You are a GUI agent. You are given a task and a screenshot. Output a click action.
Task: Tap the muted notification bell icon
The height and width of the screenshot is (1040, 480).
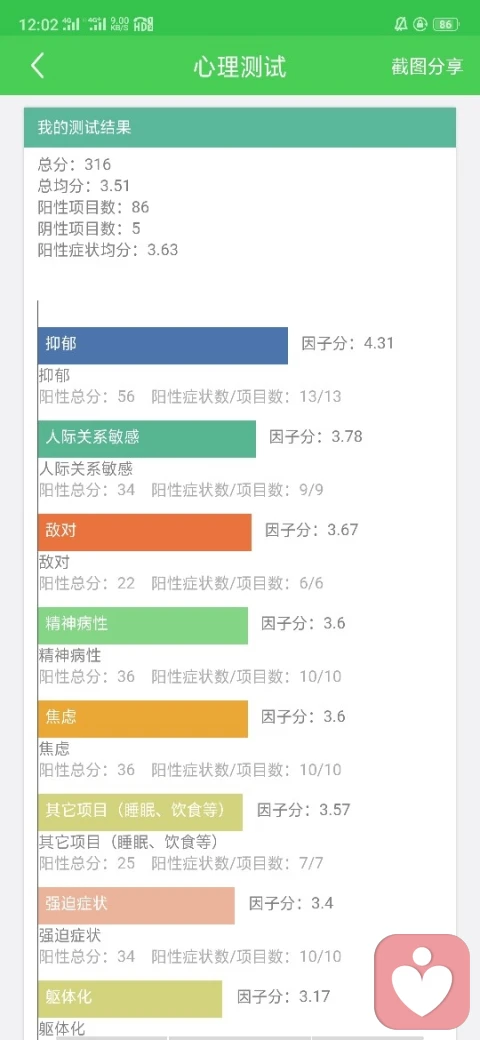(400, 25)
